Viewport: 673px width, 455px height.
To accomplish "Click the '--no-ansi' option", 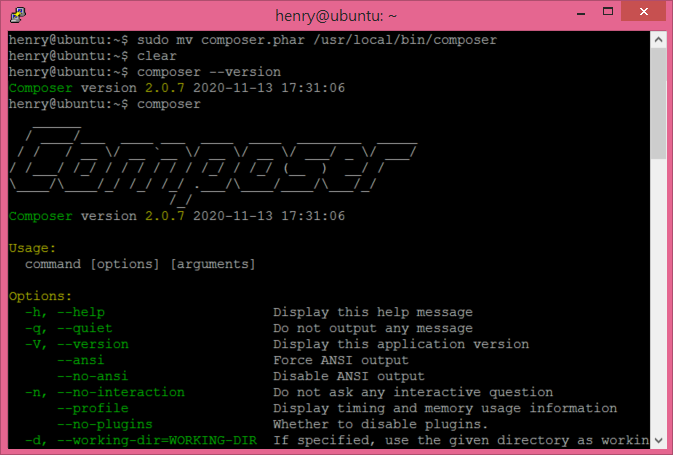I will (x=93, y=376).
